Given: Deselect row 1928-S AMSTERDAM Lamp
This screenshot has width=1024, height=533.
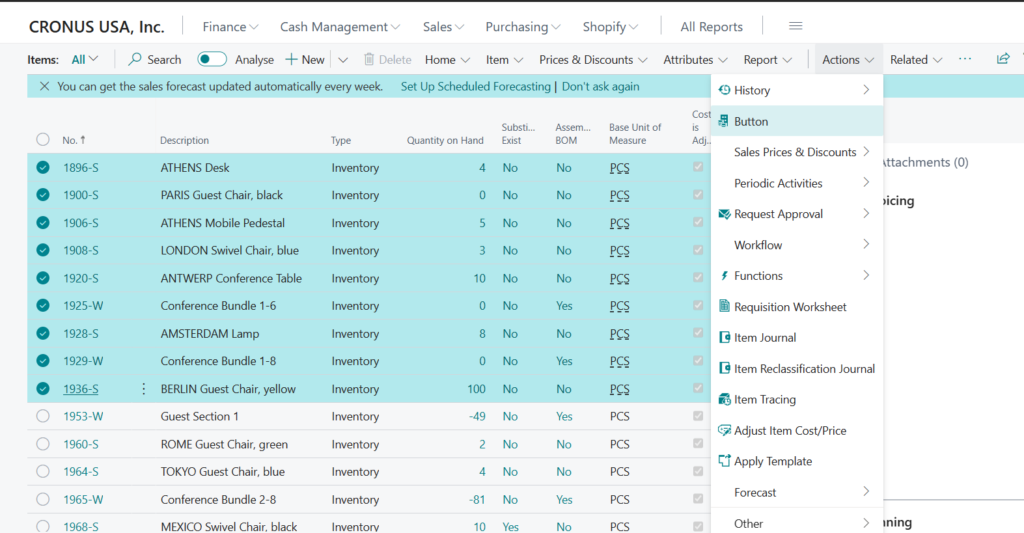Looking at the screenshot, I should coord(43,333).
